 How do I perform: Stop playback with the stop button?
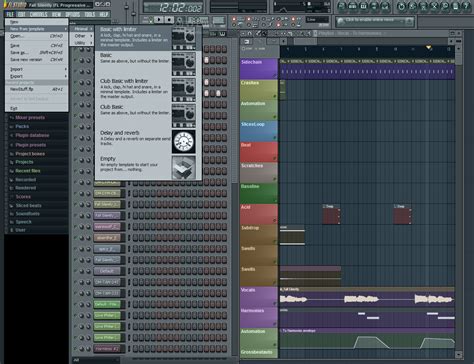click(x=169, y=20)
